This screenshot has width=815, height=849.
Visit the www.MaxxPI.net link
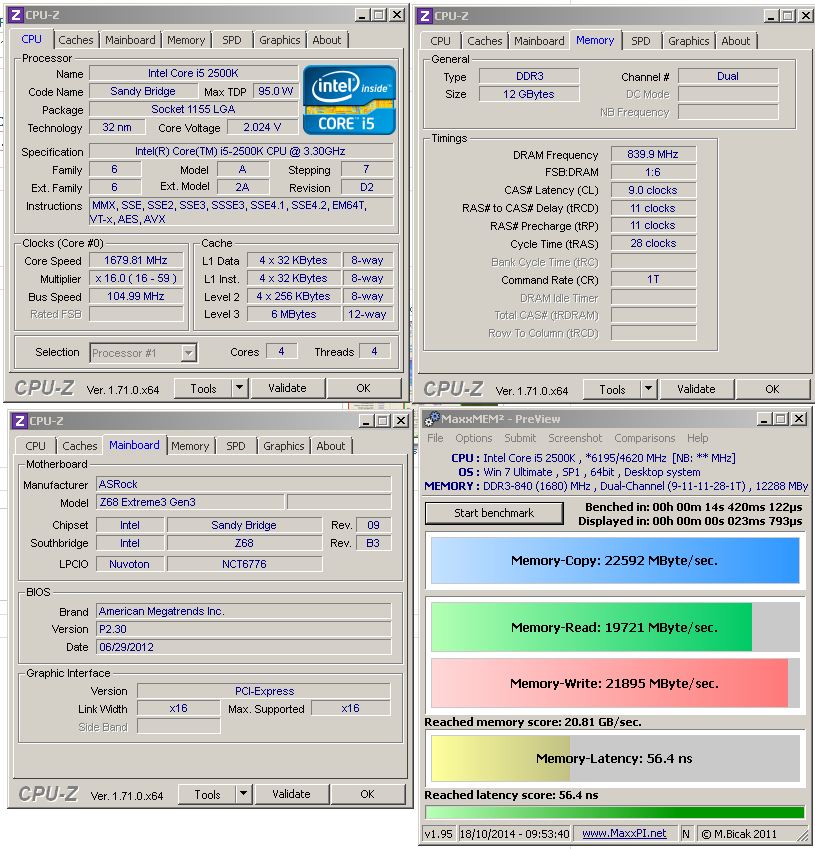tap(624, 833)
